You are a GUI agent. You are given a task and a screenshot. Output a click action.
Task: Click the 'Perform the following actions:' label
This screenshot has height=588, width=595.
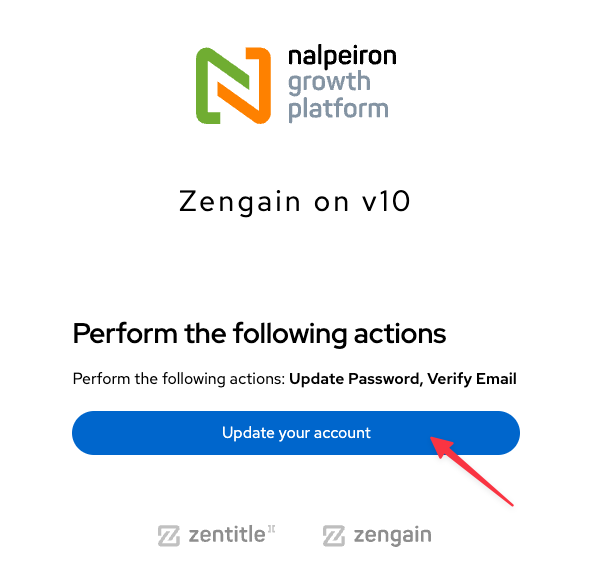[x=179, y=379]
